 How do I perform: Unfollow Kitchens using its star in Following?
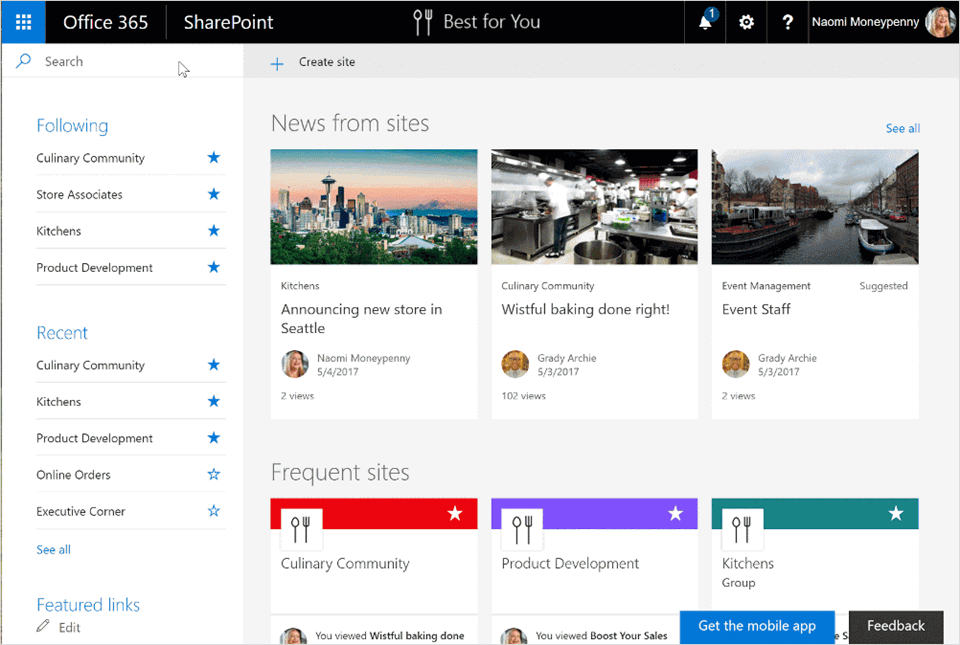(213, 230)
